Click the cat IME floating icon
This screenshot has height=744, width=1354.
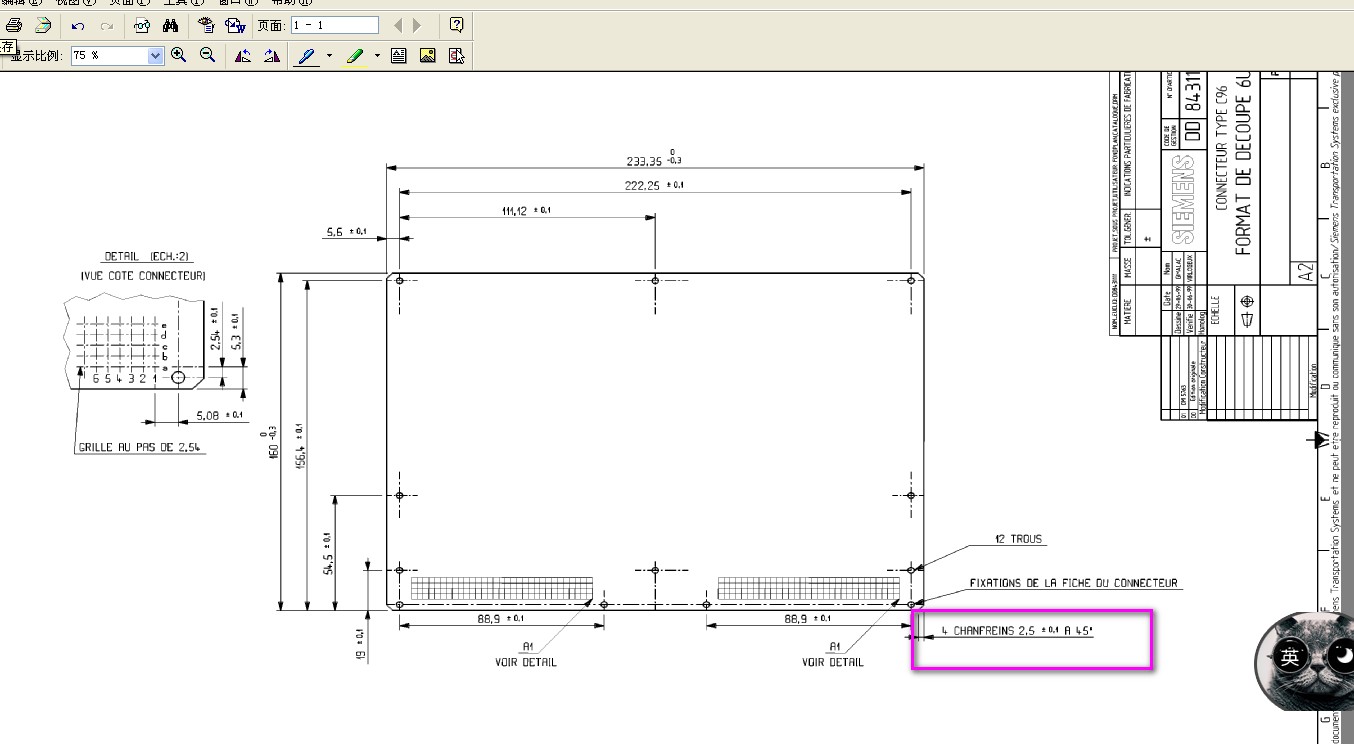click(1304, 661)
